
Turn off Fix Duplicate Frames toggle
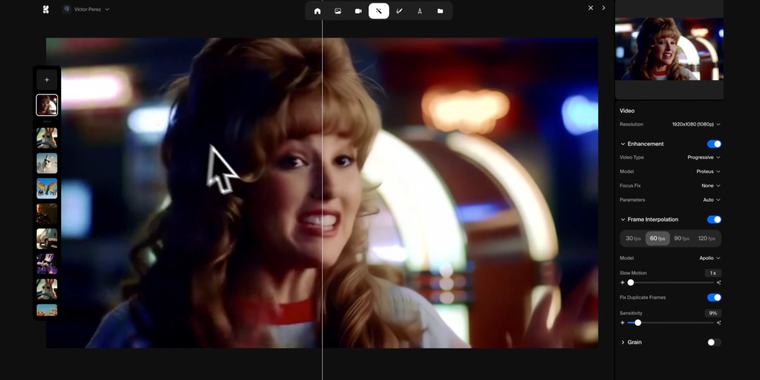[x=714, y=298]
